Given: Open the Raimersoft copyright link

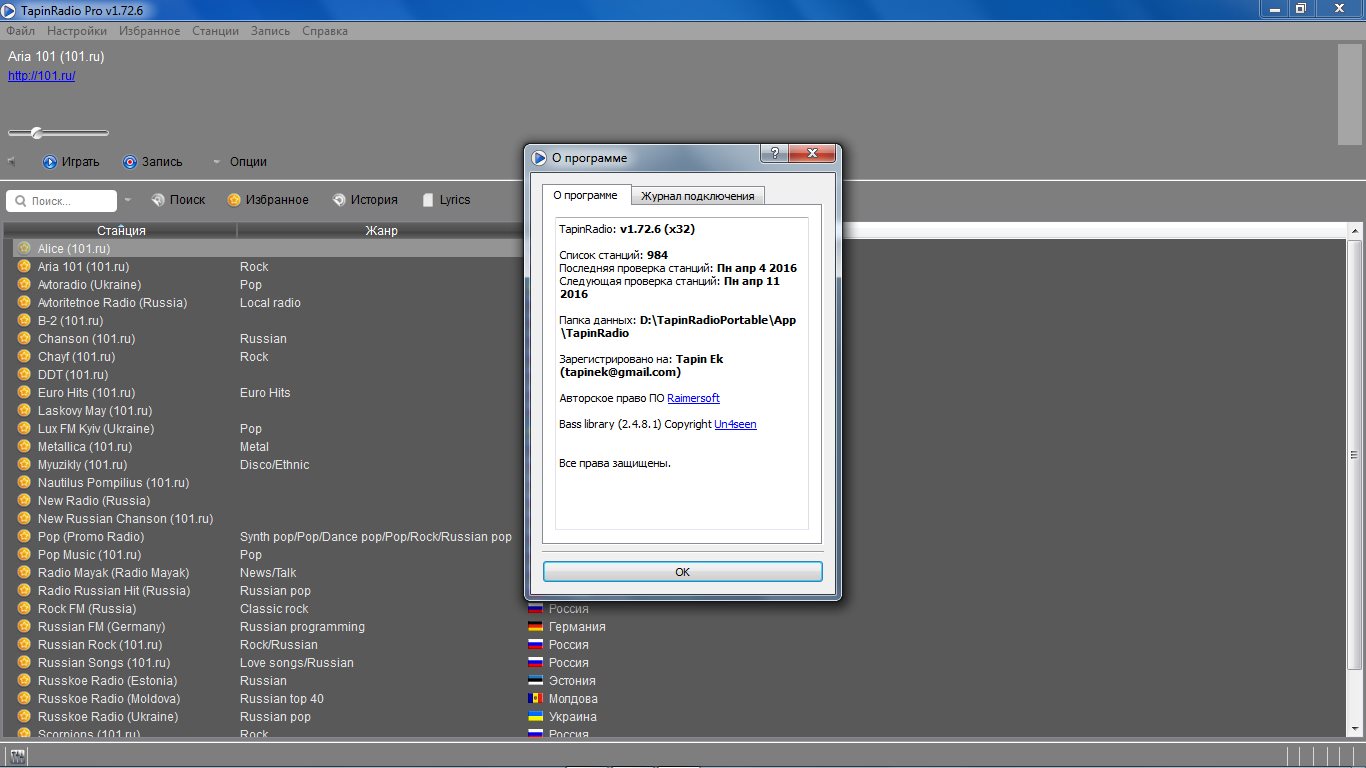Looking at the screenshot, I should 693,398.
